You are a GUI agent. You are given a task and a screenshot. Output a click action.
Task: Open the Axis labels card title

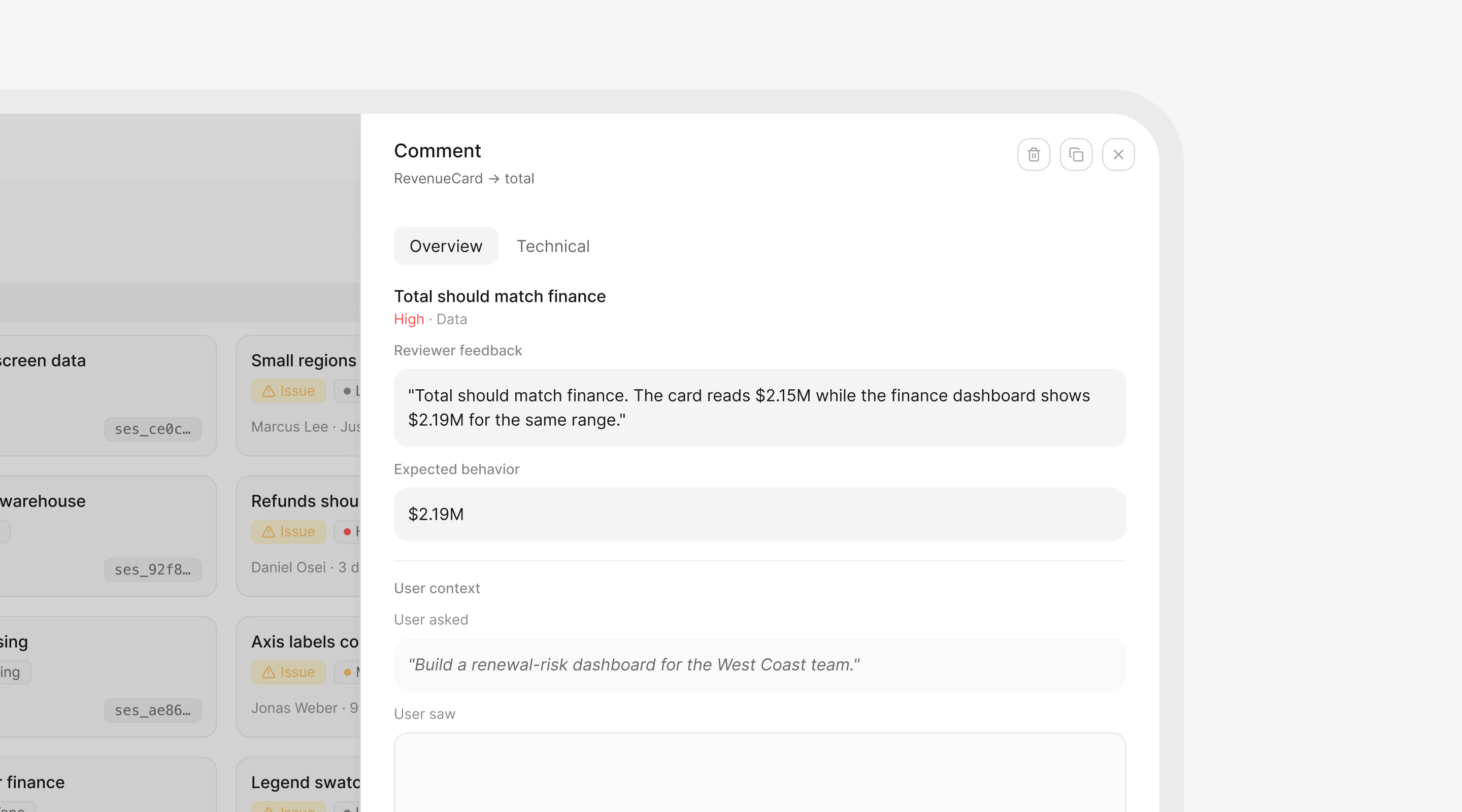coord(305,642)
